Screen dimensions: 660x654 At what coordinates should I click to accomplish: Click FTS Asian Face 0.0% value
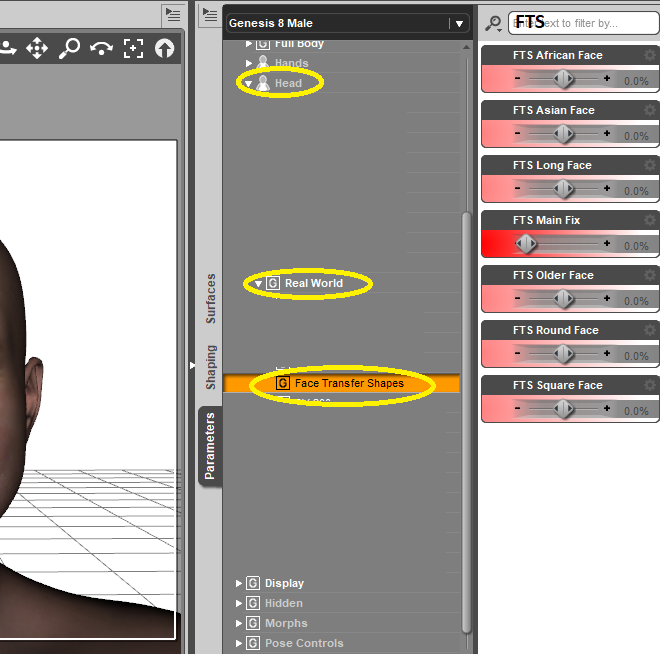[x=636, y=136]
